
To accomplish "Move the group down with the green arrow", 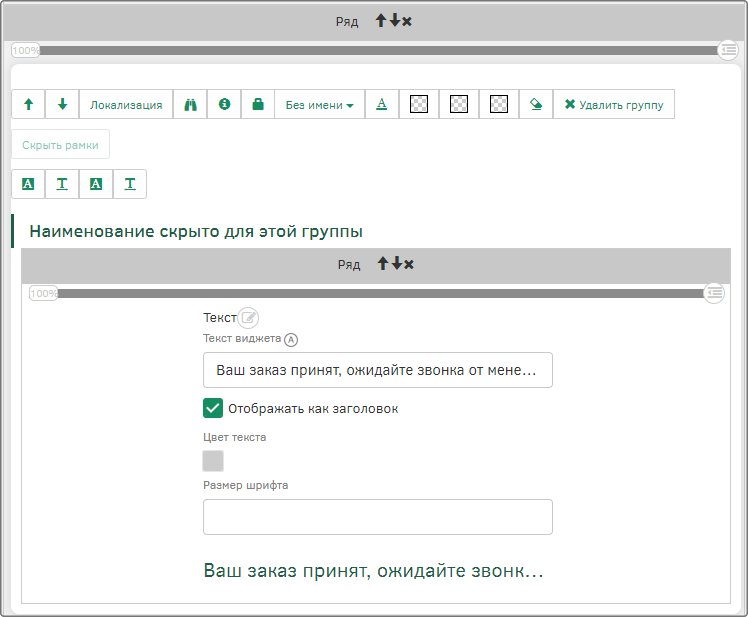I will tap(62, 104).
